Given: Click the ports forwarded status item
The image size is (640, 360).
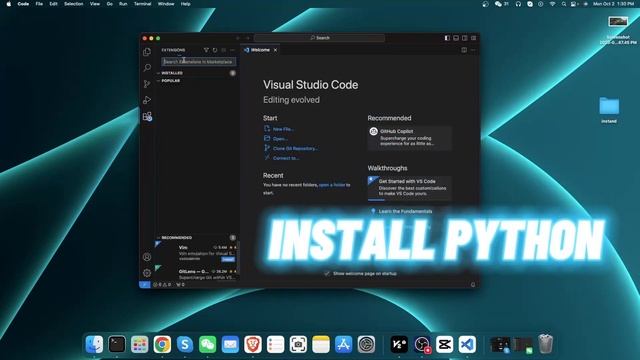Looking at the screenshot, I should [180, 284].
